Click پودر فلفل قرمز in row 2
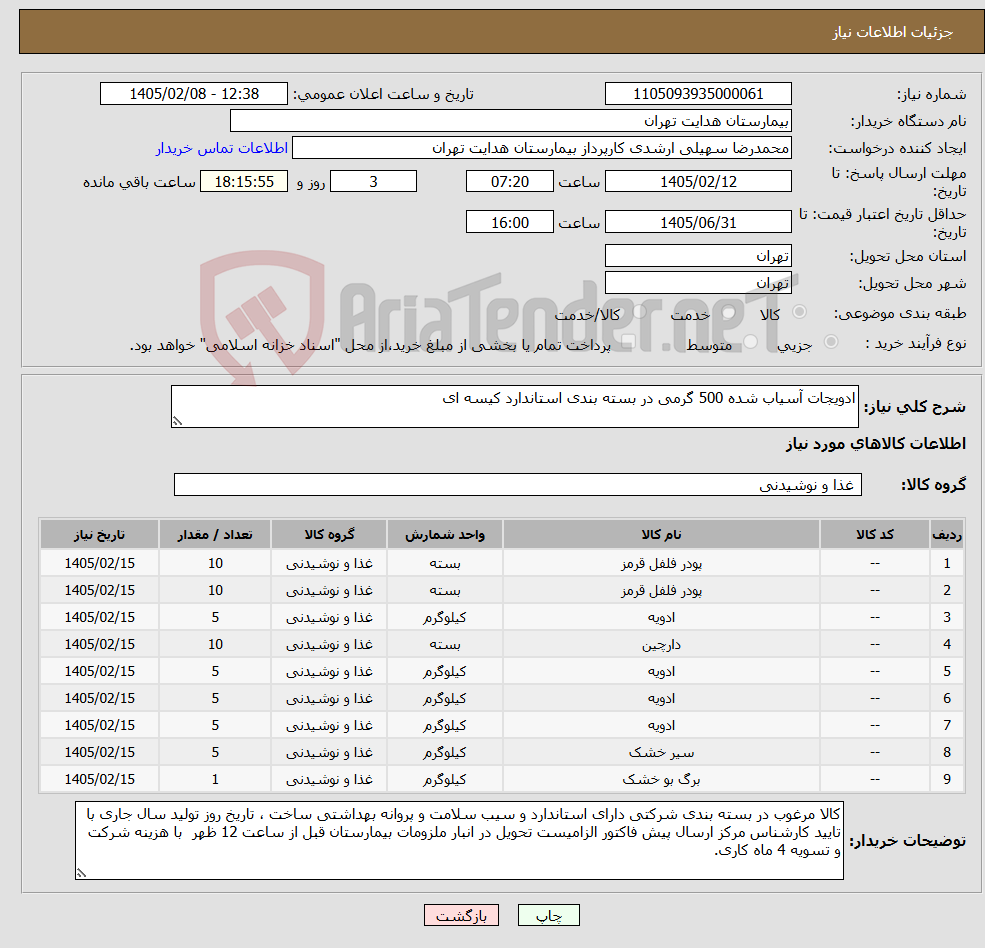Screen dimensions: 985x948 pyautogui.click(x=661, y=591)
